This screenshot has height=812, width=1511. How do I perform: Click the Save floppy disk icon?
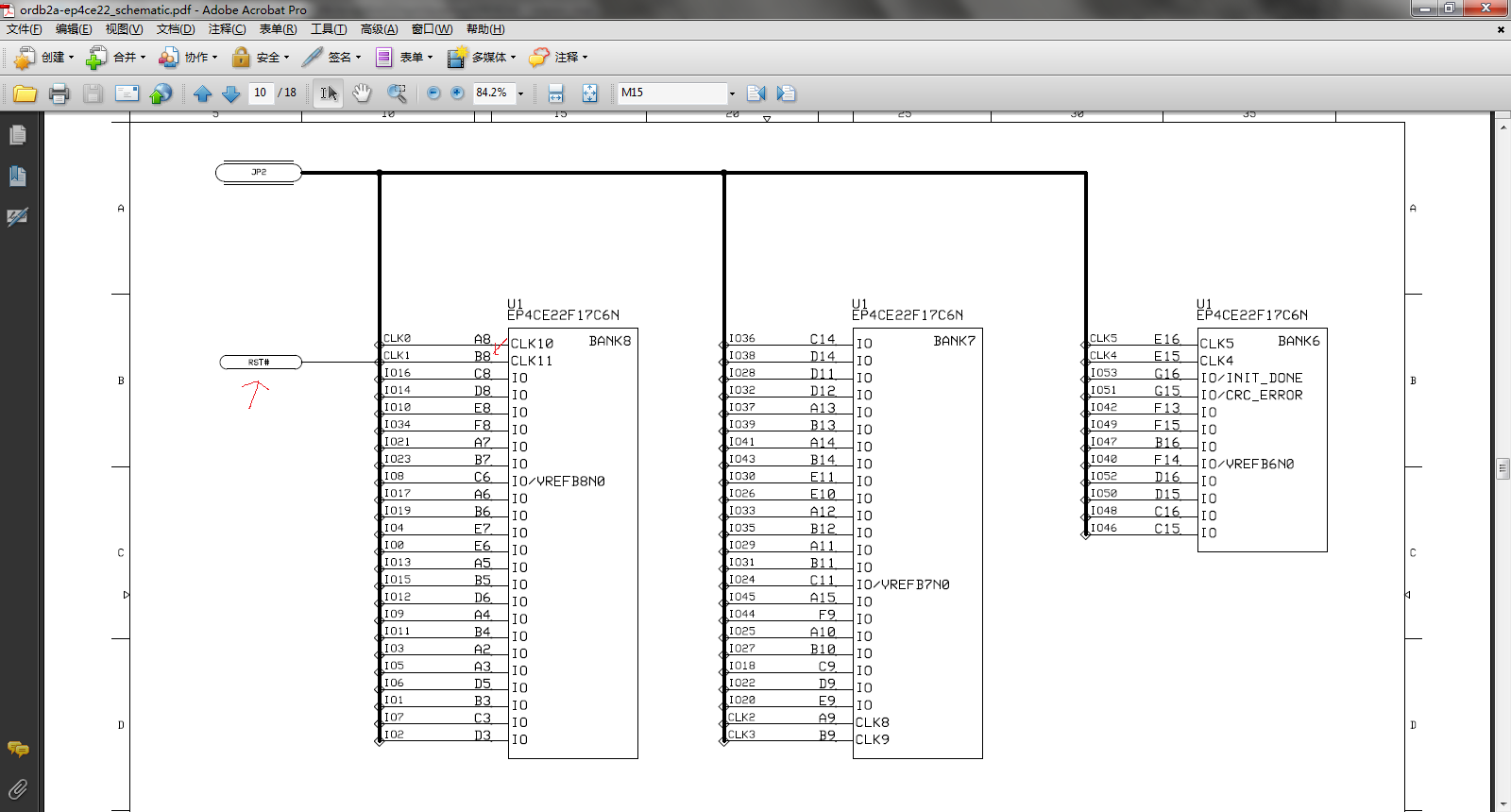pos(93,93)
